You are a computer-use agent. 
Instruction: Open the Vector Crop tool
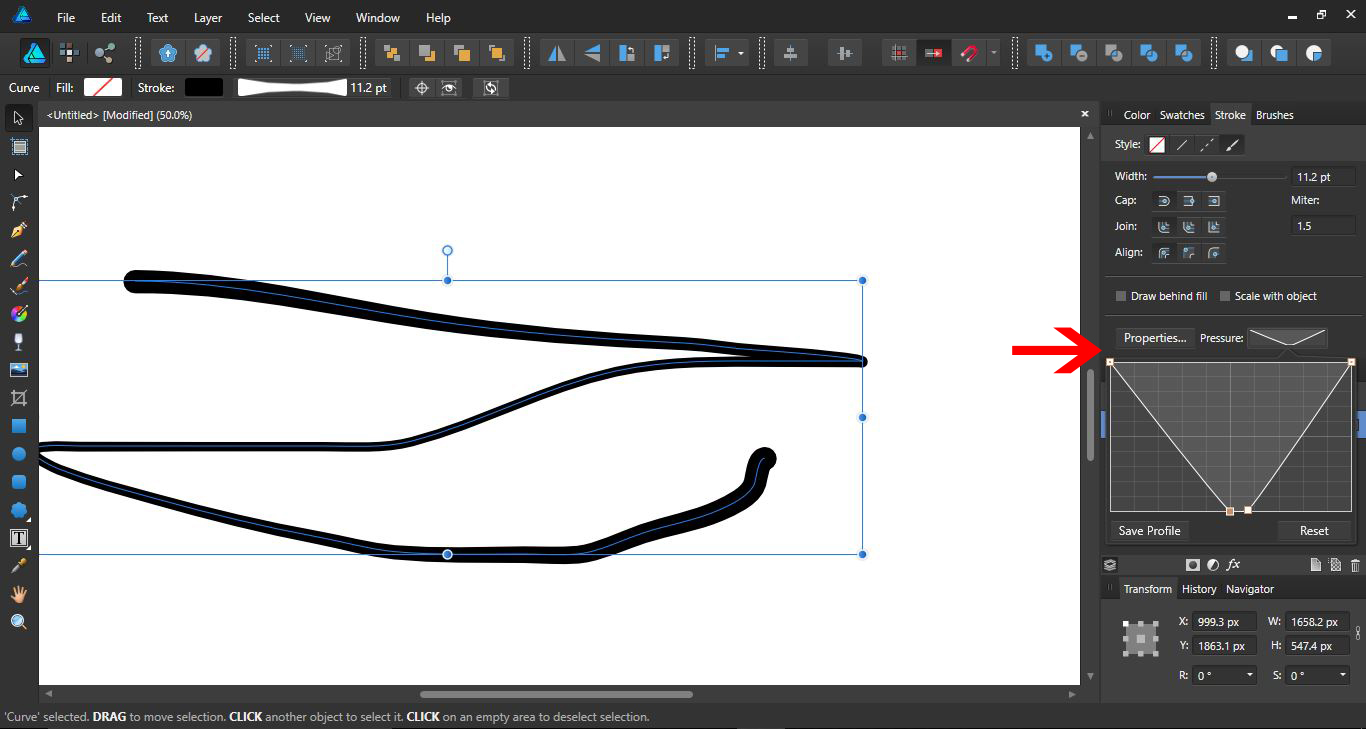18,398
